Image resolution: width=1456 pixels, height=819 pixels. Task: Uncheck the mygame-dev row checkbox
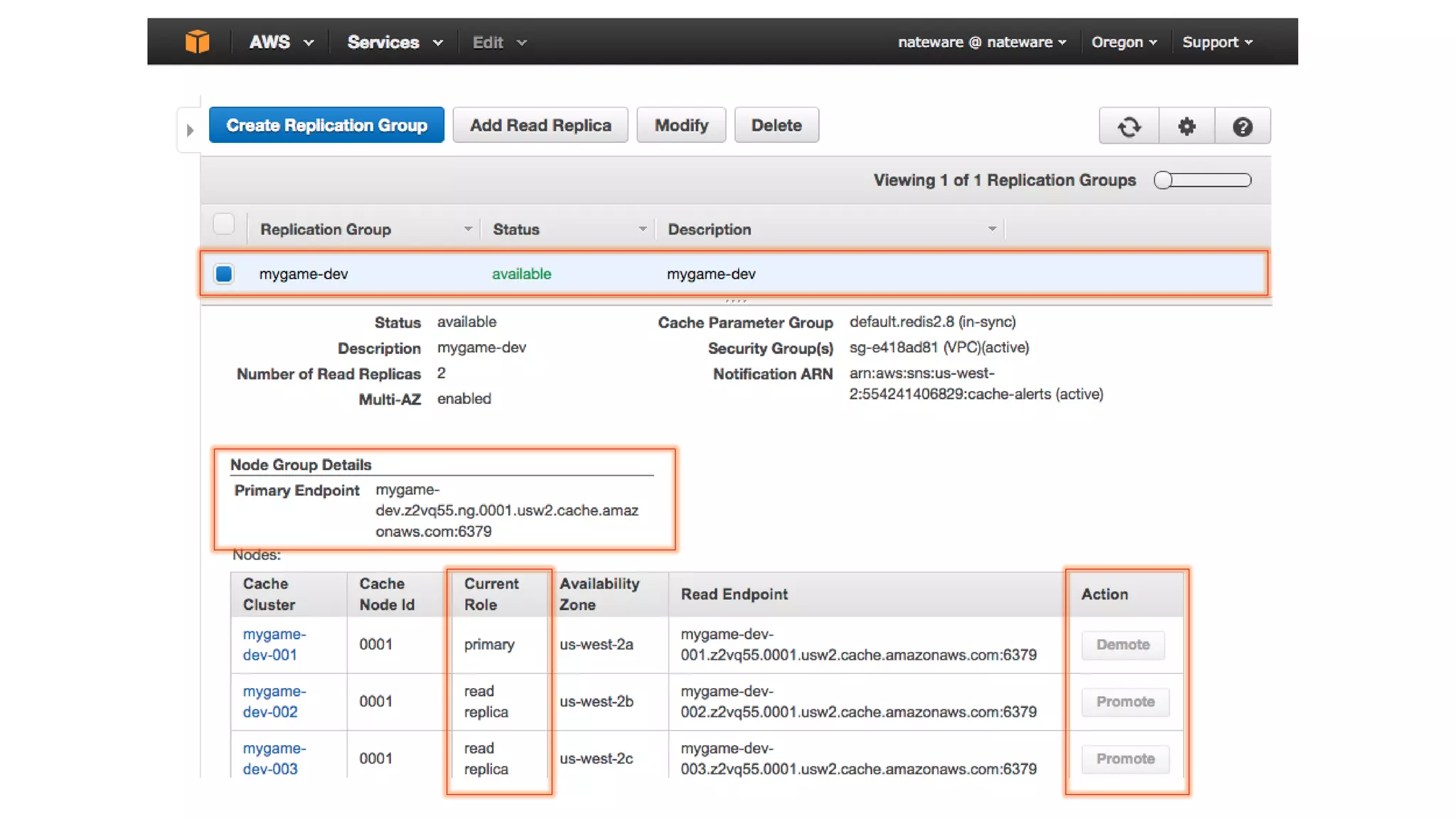(224, 274)
